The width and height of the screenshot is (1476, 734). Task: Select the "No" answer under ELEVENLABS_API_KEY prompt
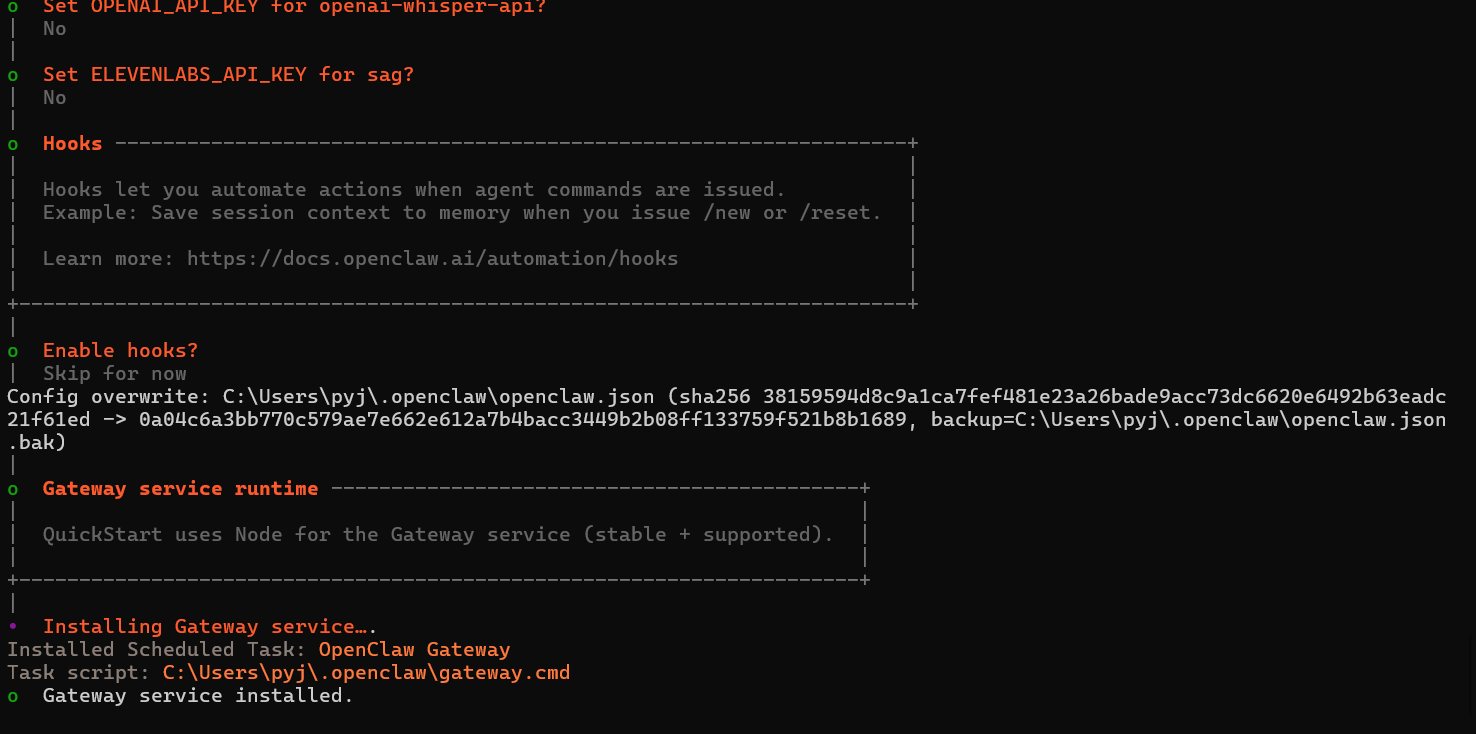click(55, 98)
